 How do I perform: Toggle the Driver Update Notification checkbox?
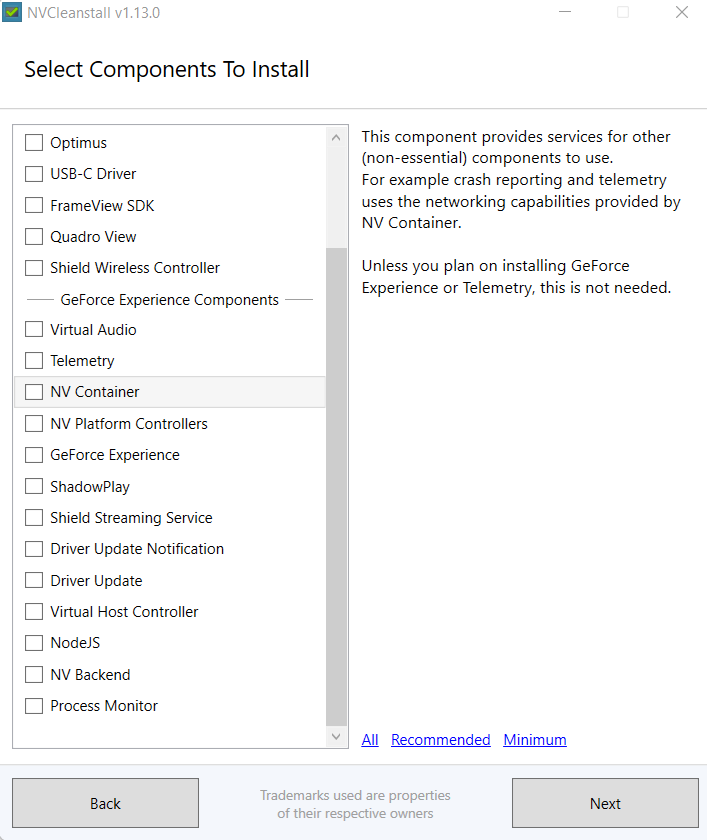pyautogui.click(x=34, y=549)
